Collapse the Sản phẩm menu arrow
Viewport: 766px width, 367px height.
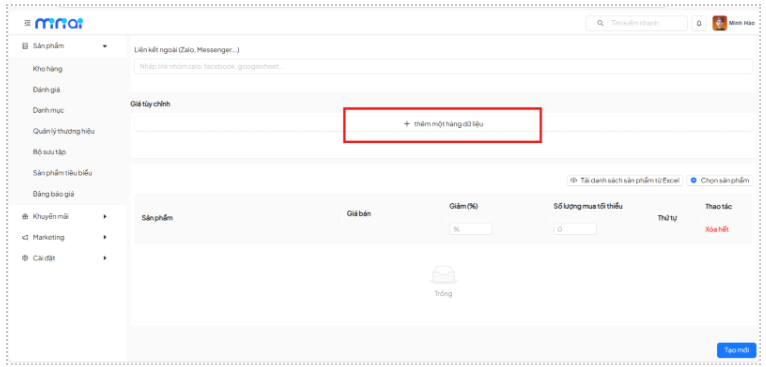(x=105, y=46)
